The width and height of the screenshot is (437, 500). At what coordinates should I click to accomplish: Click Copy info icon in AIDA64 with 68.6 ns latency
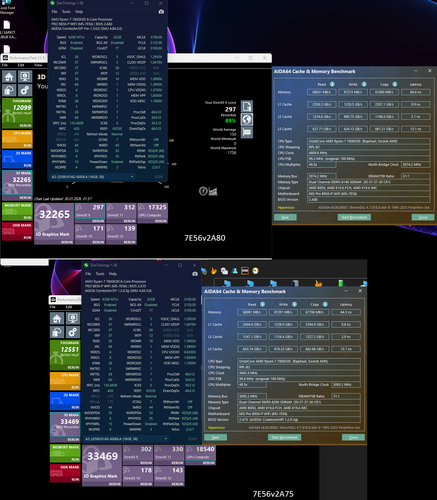click(x=395, y=84)
